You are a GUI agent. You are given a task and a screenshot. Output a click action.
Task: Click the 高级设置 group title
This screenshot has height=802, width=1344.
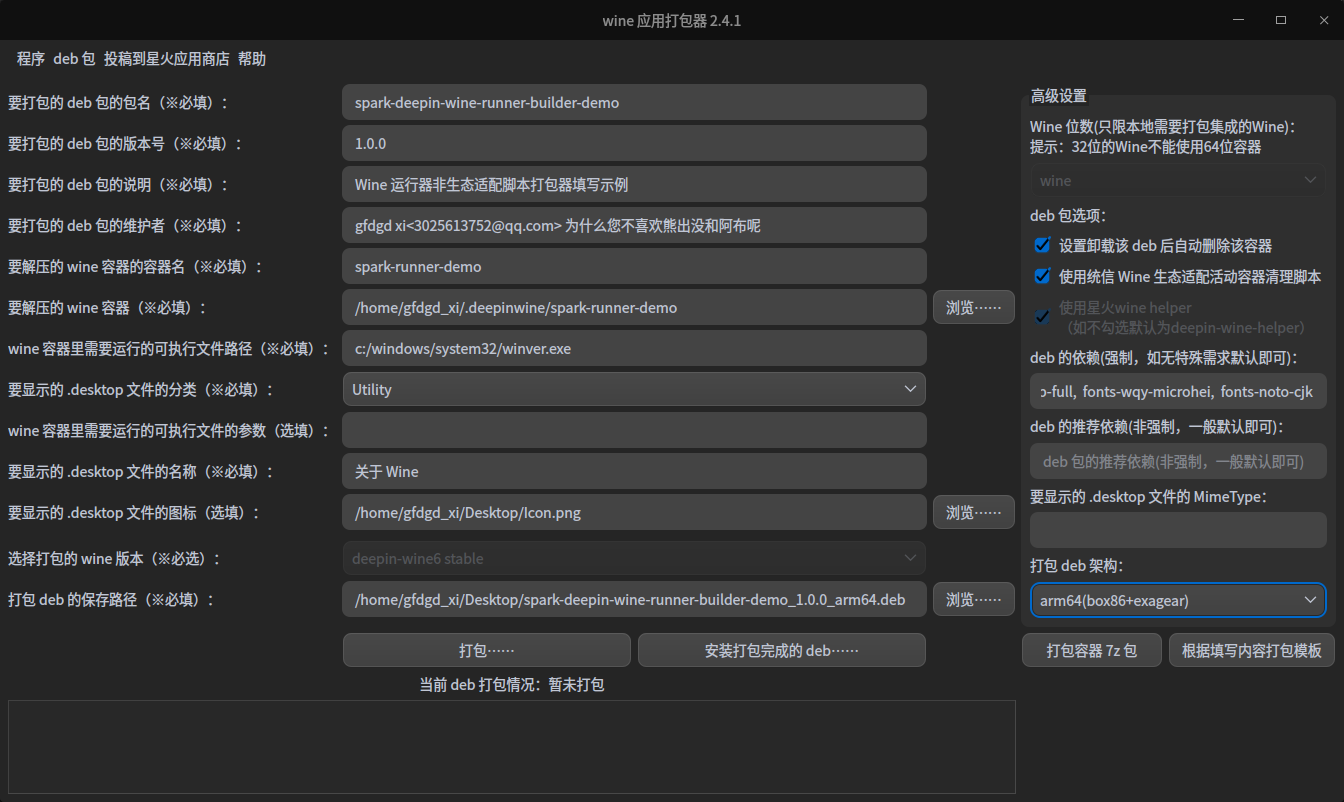click(x=1058, y=96)
